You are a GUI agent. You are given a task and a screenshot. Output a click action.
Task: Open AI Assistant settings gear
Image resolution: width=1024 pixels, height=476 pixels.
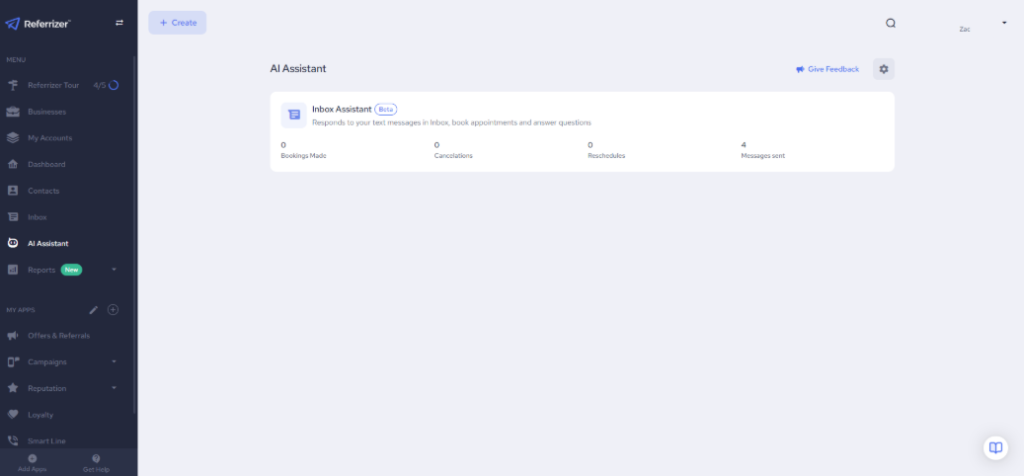(x=883, y=69)
